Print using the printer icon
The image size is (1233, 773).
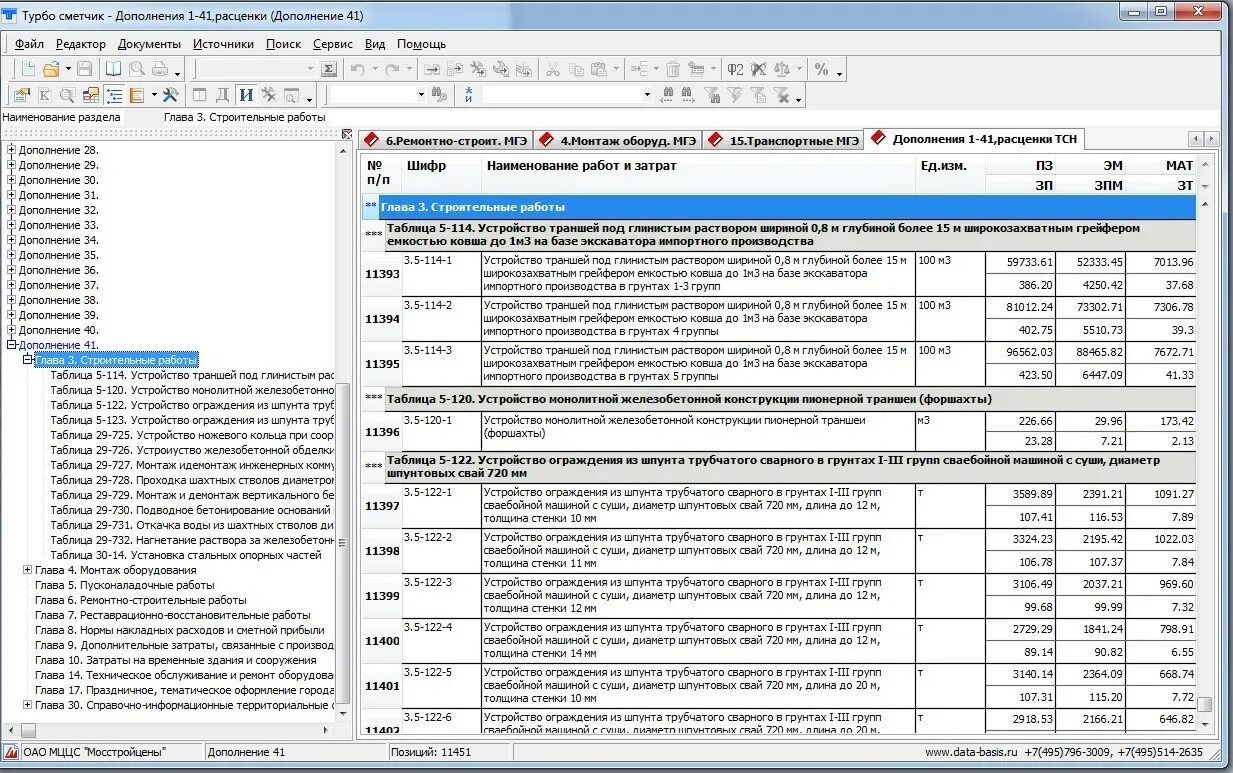point(160,69)
